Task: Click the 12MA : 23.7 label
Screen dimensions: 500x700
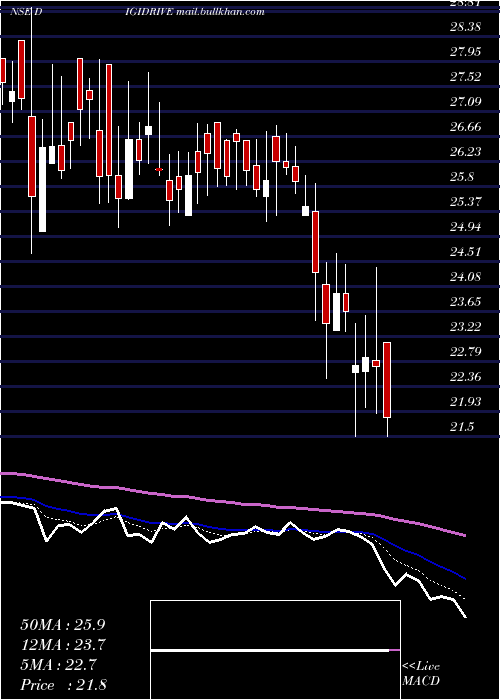Action: (x=63, y=645)
